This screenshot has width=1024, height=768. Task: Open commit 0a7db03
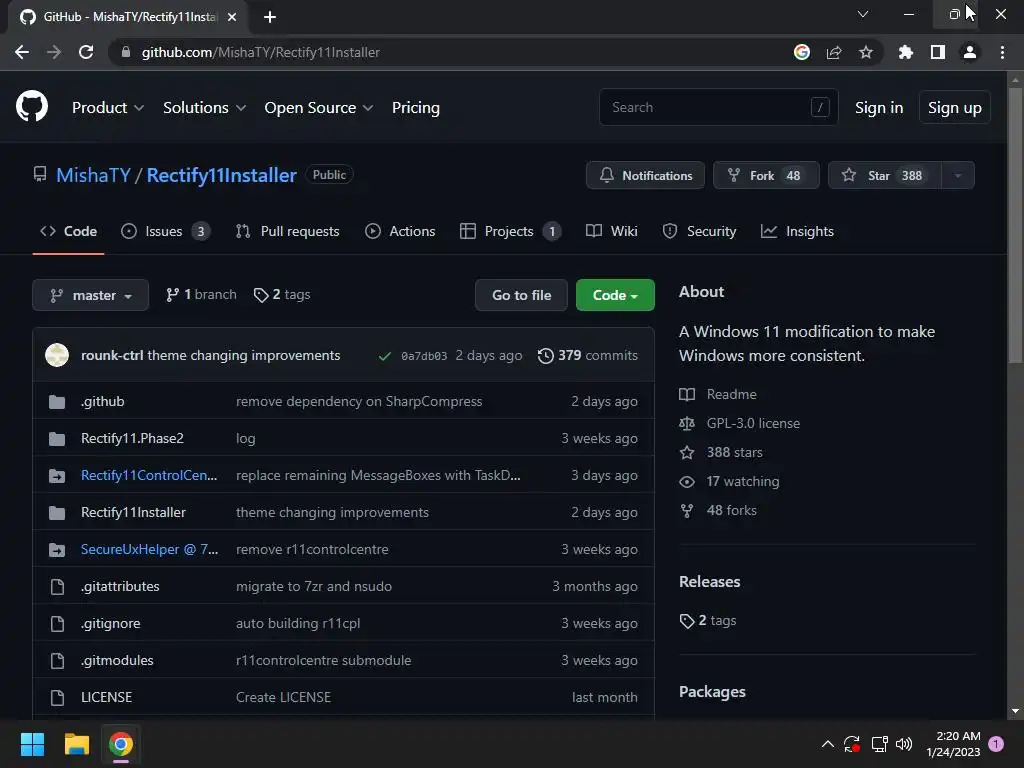click(x=424, y=356)
